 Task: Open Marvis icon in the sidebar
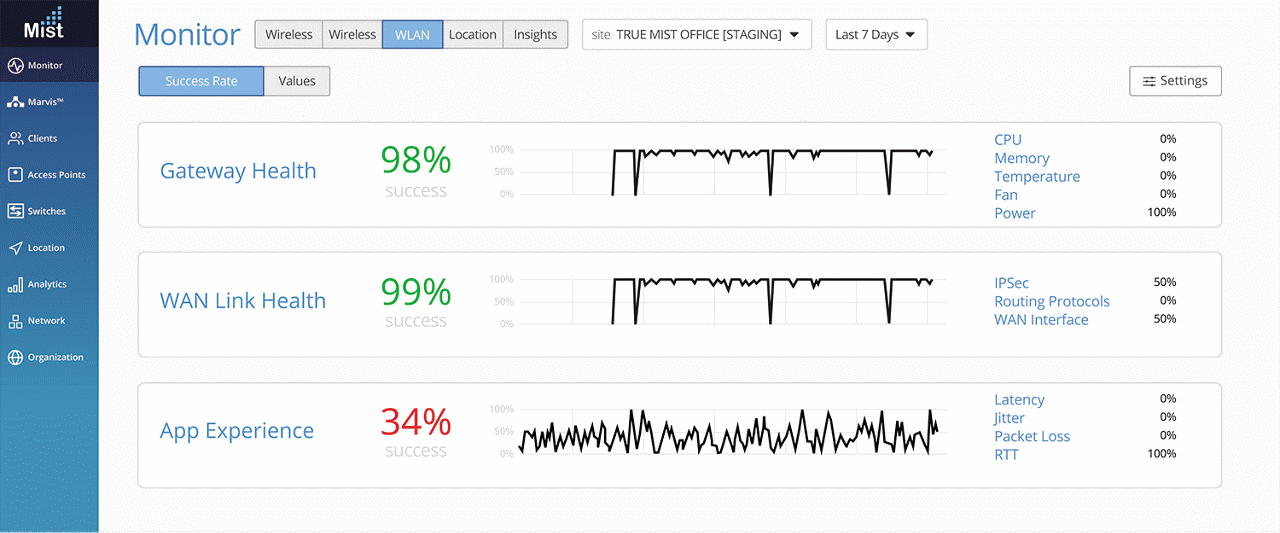[15, 102]
